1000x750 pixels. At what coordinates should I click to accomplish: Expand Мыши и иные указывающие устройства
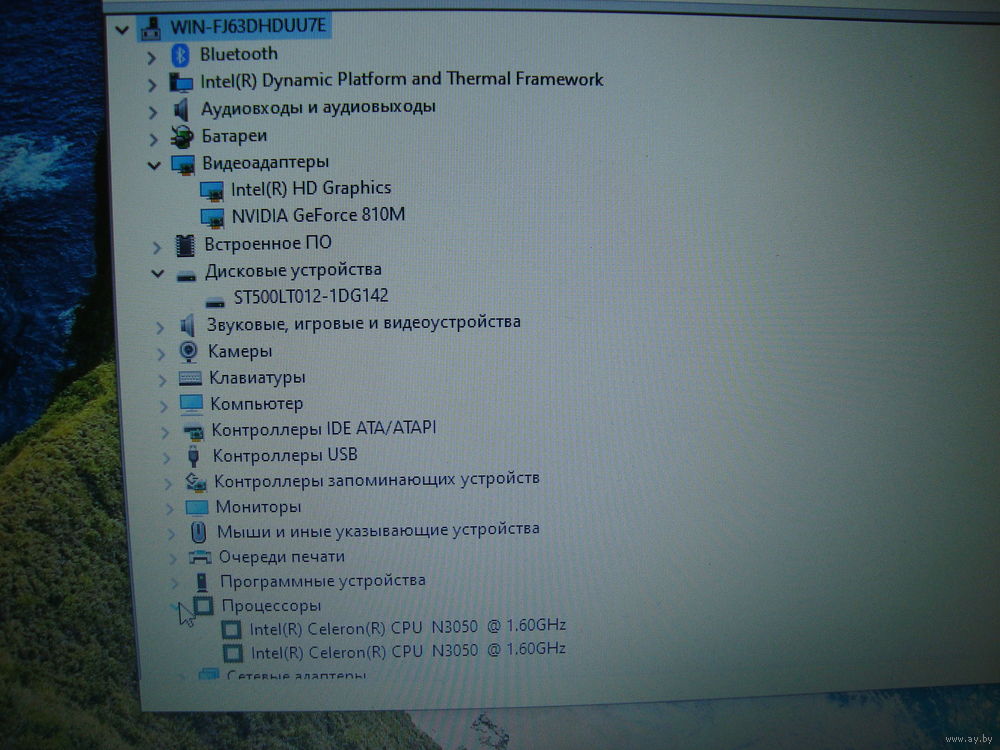pos(172,534)
